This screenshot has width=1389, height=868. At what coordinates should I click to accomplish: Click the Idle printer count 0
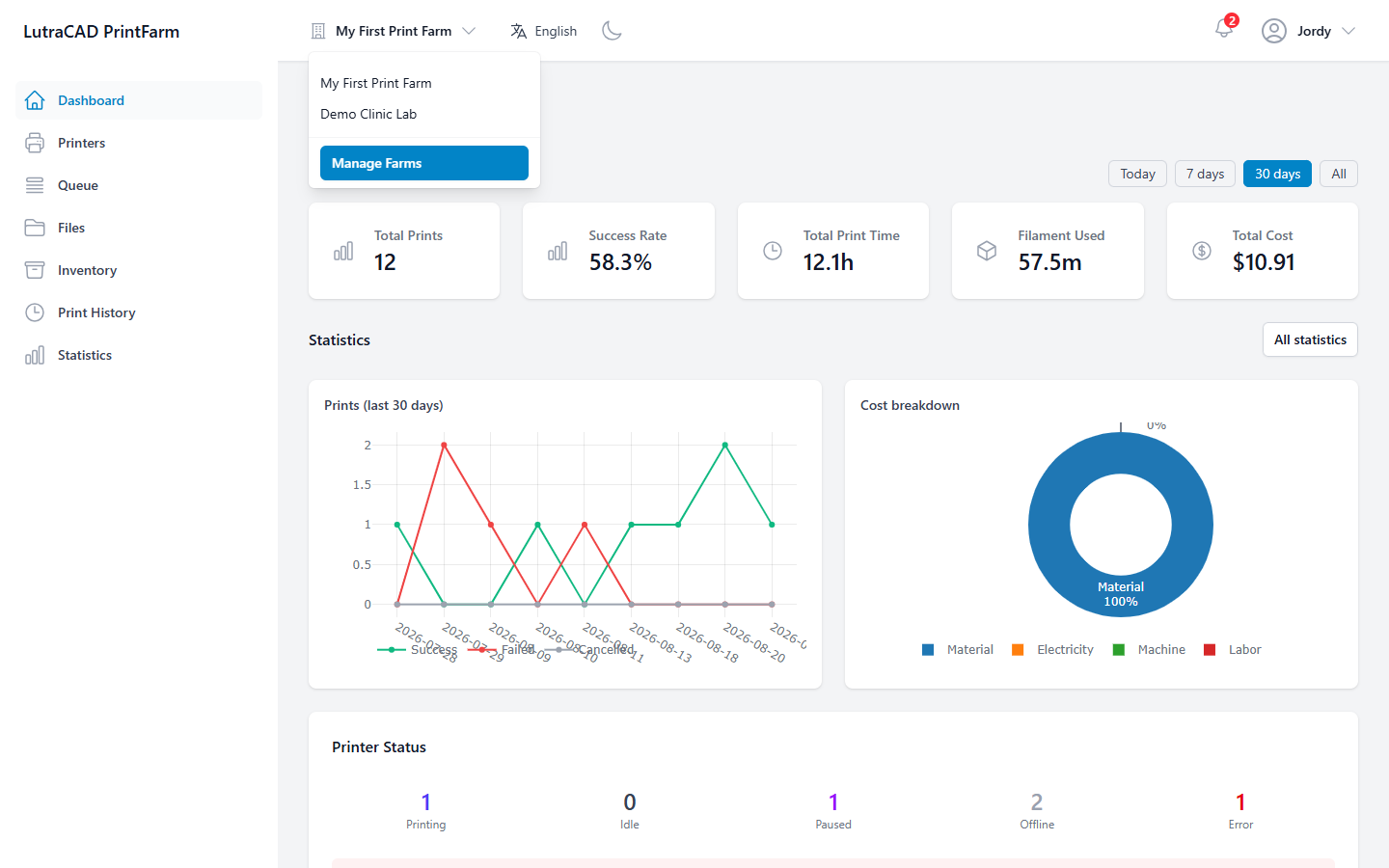click(x=630, y=801)
